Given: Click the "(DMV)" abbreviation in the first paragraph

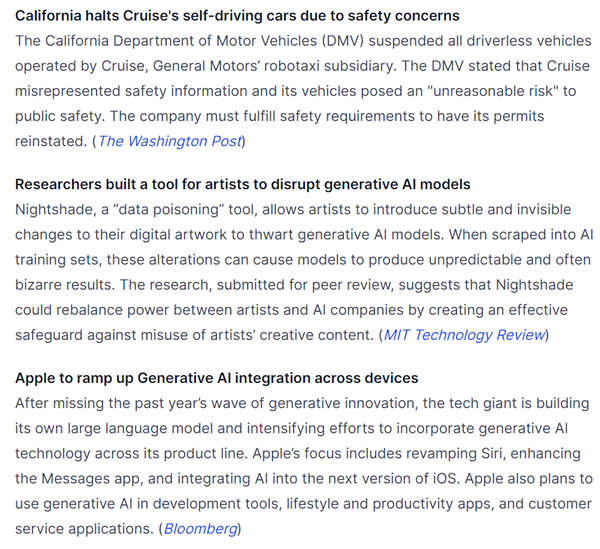Looking at the screenshot, I should pos(342,41).
